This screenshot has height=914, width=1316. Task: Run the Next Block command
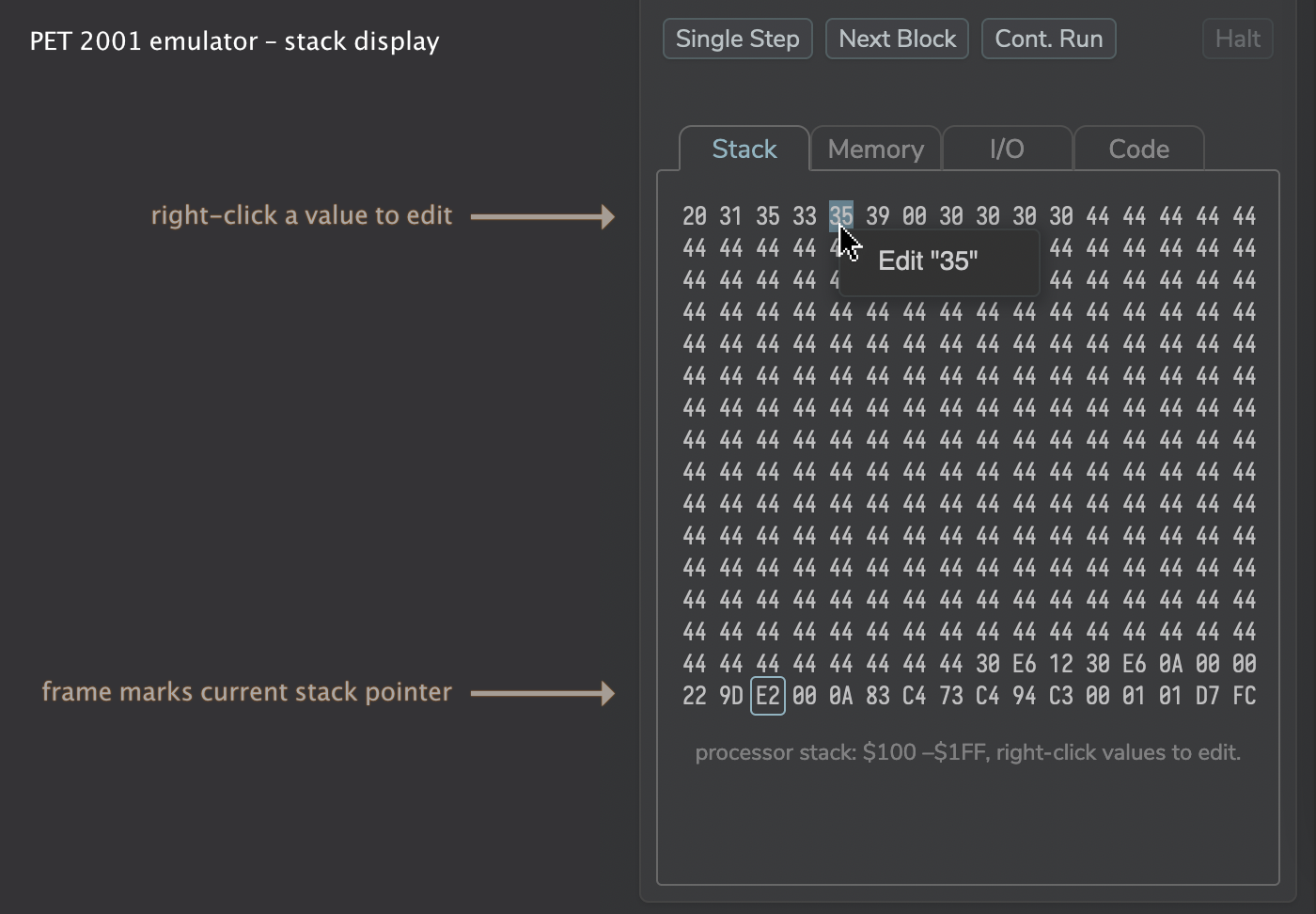pyautogui.click(x=897, y=39)
